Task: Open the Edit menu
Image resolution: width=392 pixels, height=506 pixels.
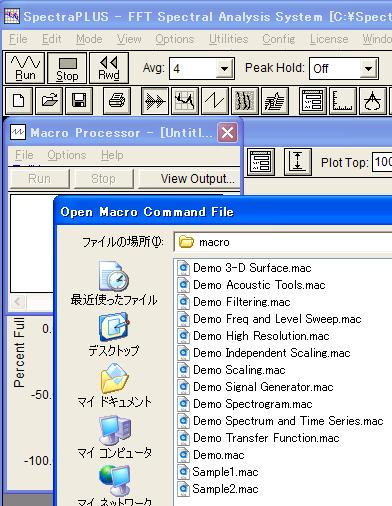Action: click(x=51, y=39)
